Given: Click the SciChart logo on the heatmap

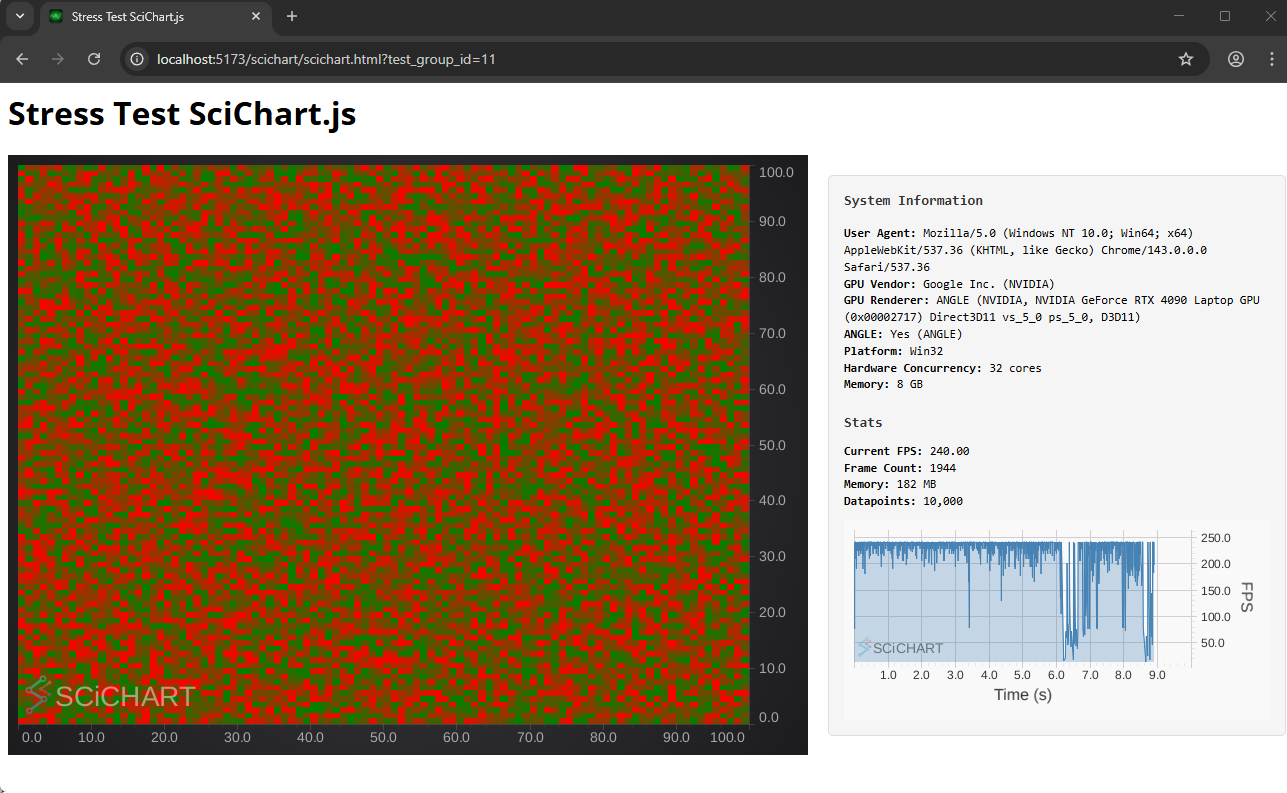Looking at the screenshot, I should 110,695.
